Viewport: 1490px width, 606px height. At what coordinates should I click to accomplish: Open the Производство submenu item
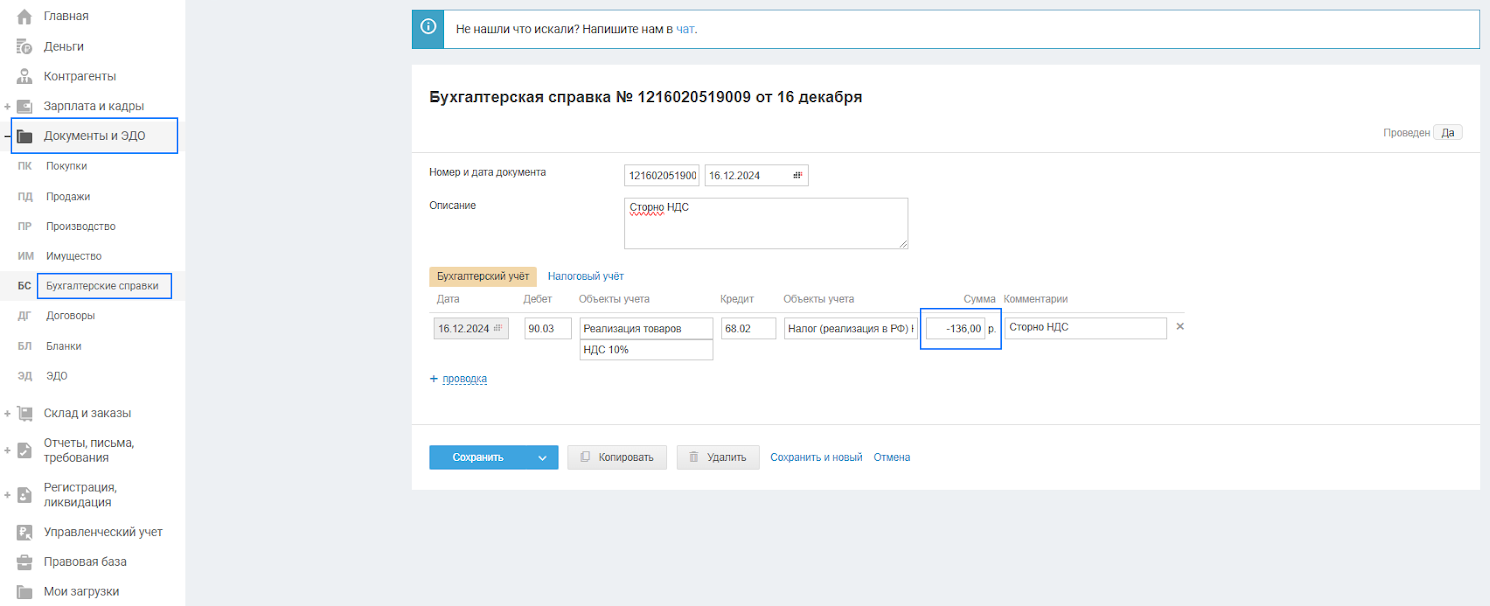(81, 227)
